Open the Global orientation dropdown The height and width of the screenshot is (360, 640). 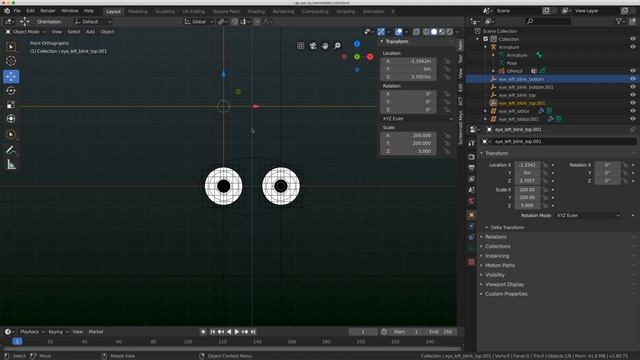point(199,22)
